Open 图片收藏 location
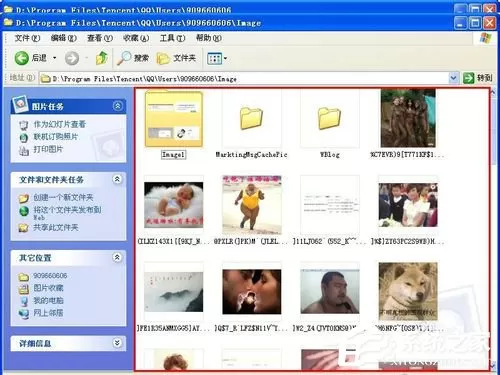Screen dimensions: 500x375 point(48,288)
